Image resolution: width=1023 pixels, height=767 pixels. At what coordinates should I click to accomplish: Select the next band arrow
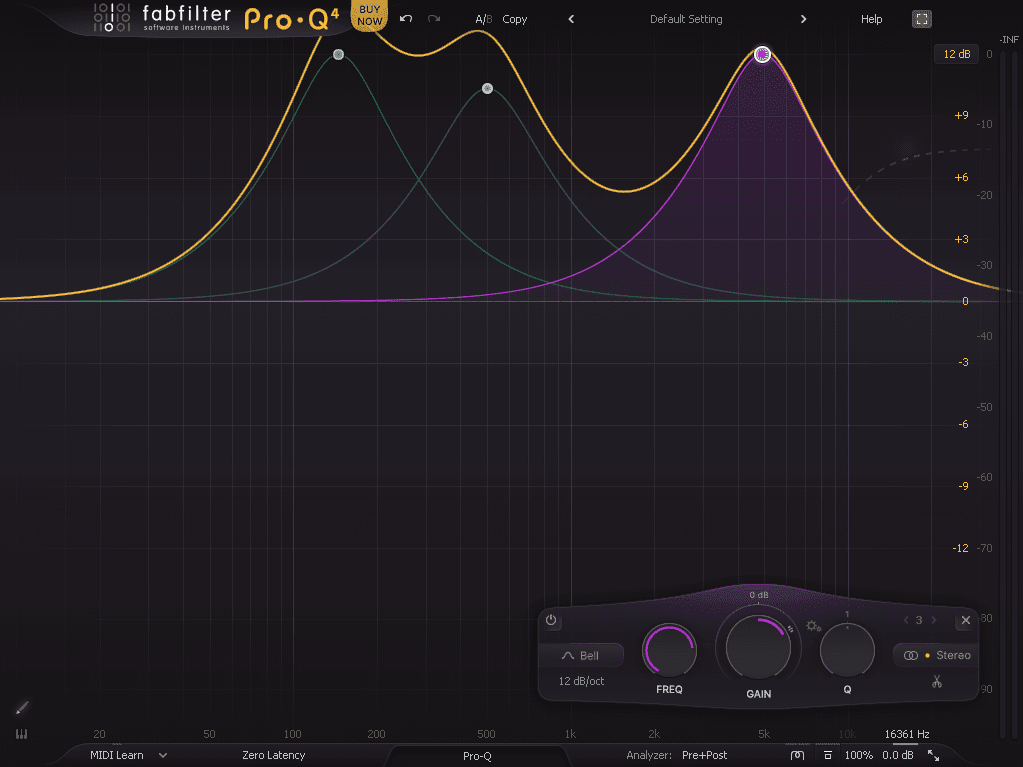(934, 620)
